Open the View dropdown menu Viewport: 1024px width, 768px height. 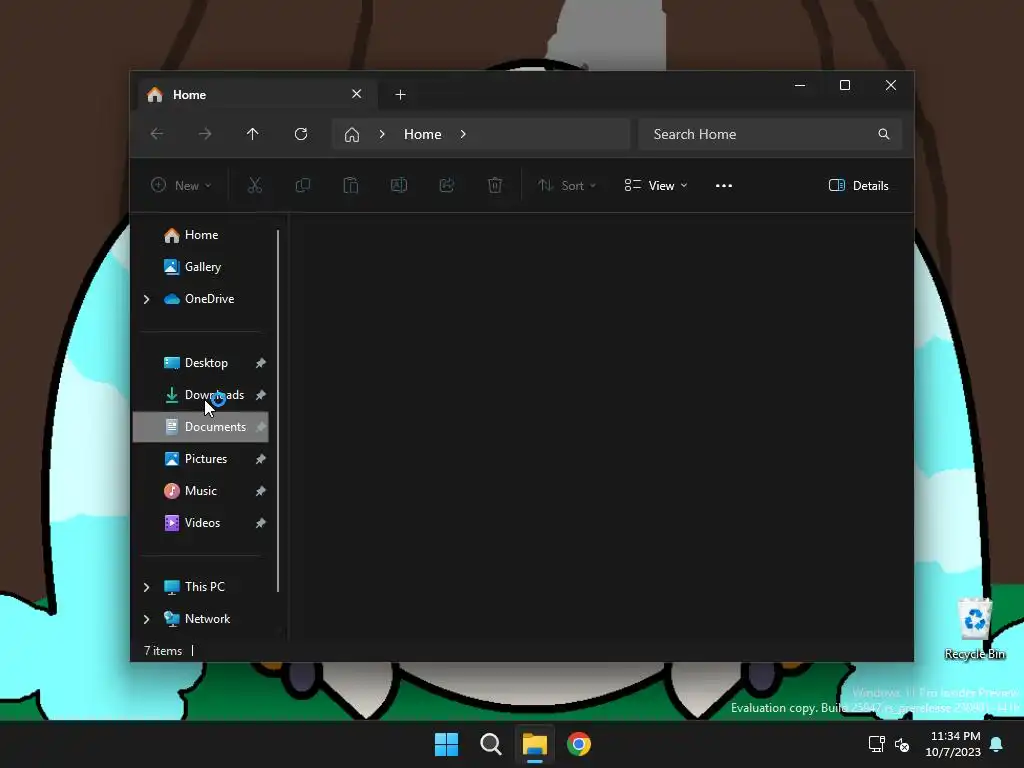pos(656,185)
